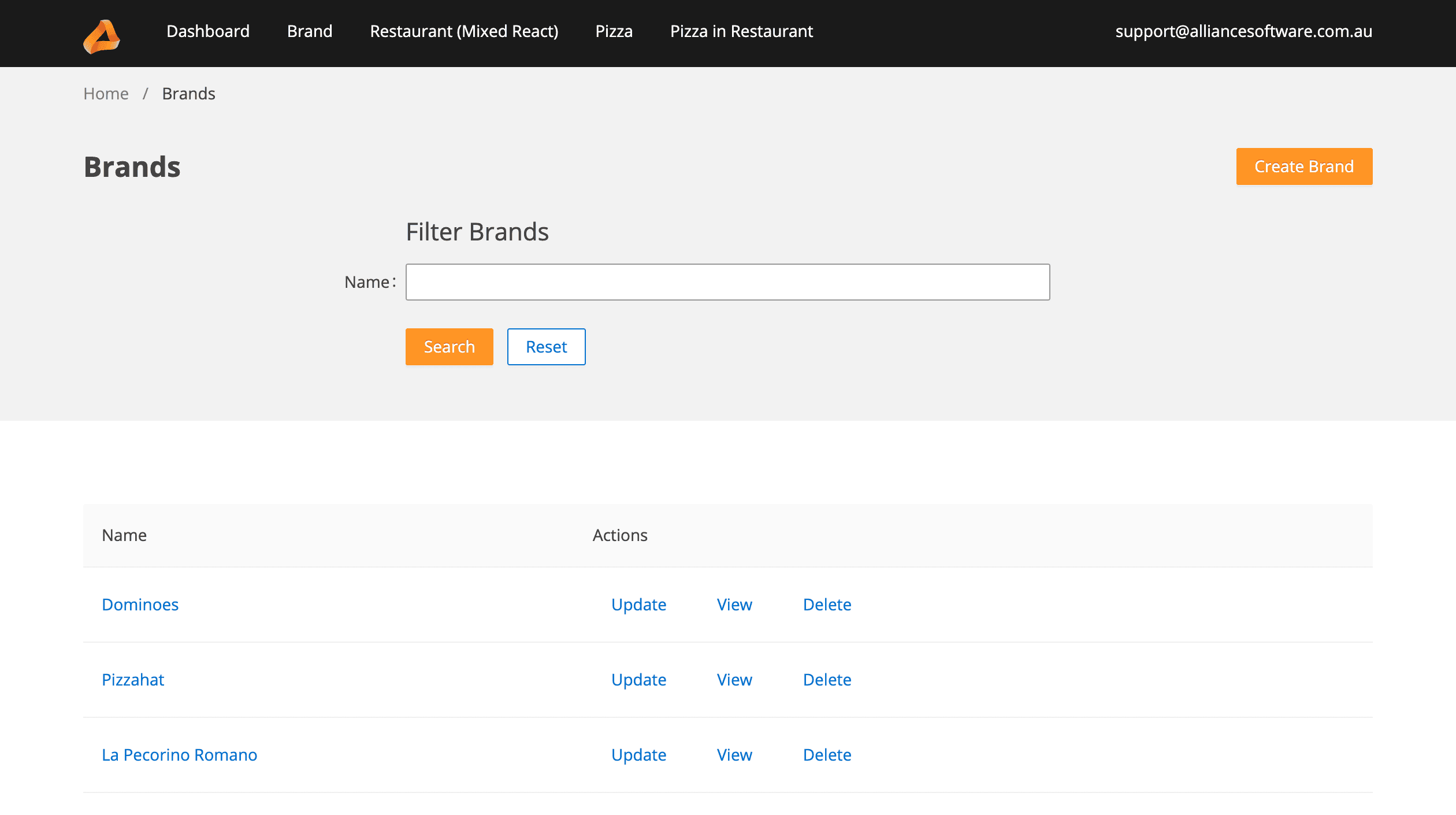Open Pizza in Restaurant nav item
This screenshot has height=815, width=1456.
click(741, 31)
